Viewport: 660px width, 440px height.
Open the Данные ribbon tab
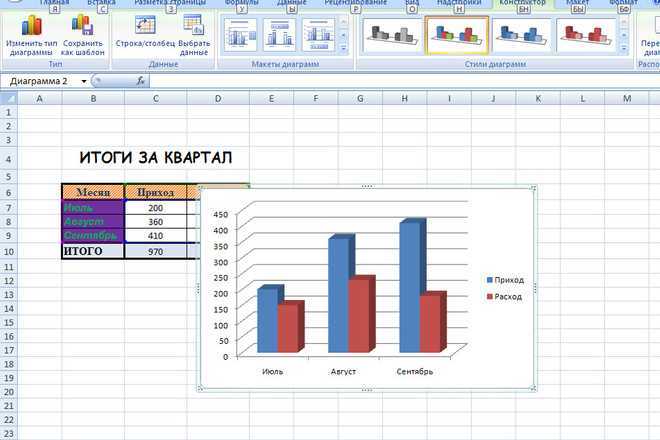292,3
